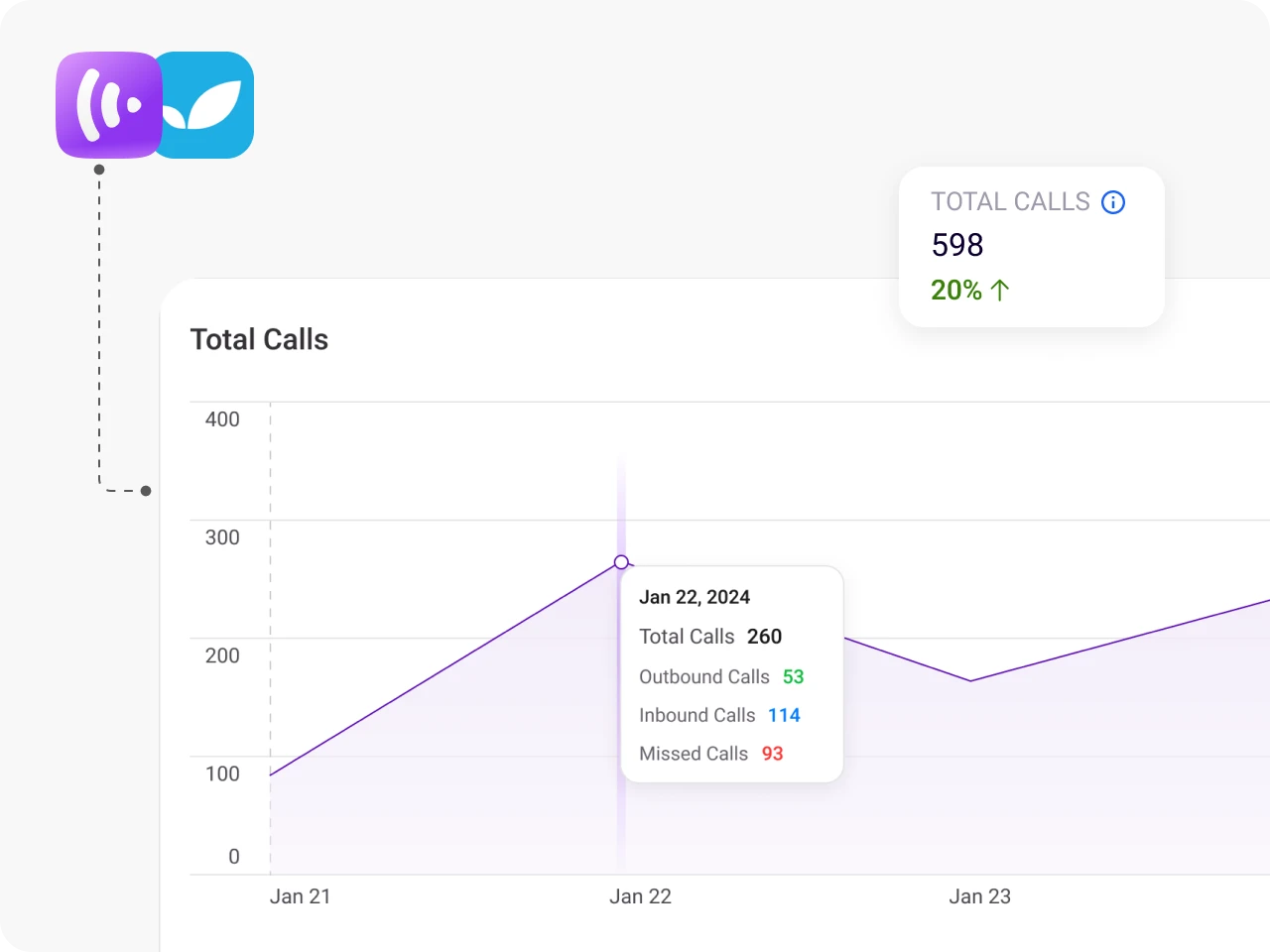The height and width of the screenshot is (952, 1270).
Task: Click the 400 y-axis label
Action: tap(222, 419)
